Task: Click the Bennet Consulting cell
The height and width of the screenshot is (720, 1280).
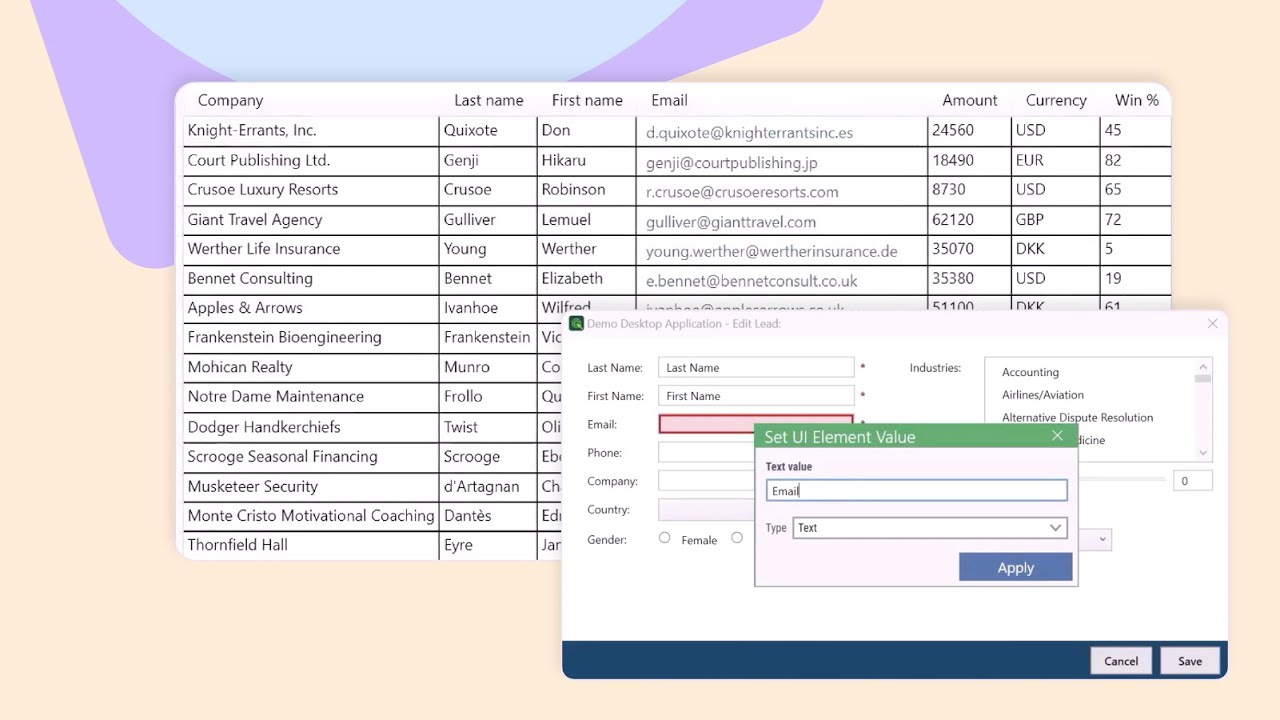Action: click(x=311, y=279)
